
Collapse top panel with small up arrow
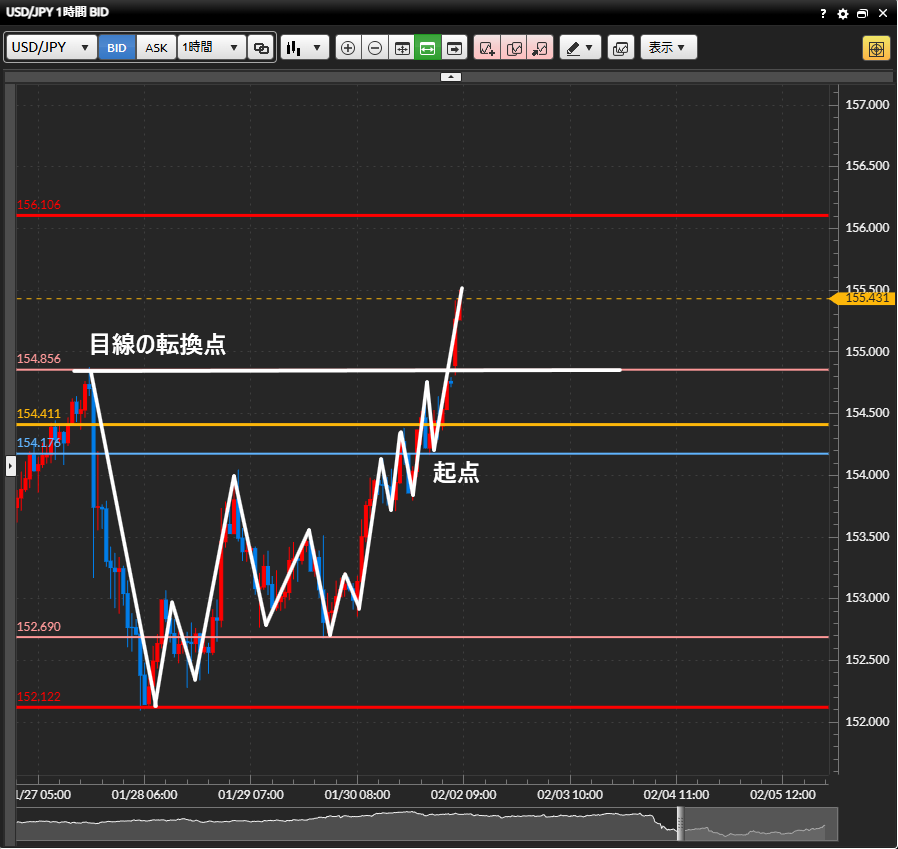451,76
